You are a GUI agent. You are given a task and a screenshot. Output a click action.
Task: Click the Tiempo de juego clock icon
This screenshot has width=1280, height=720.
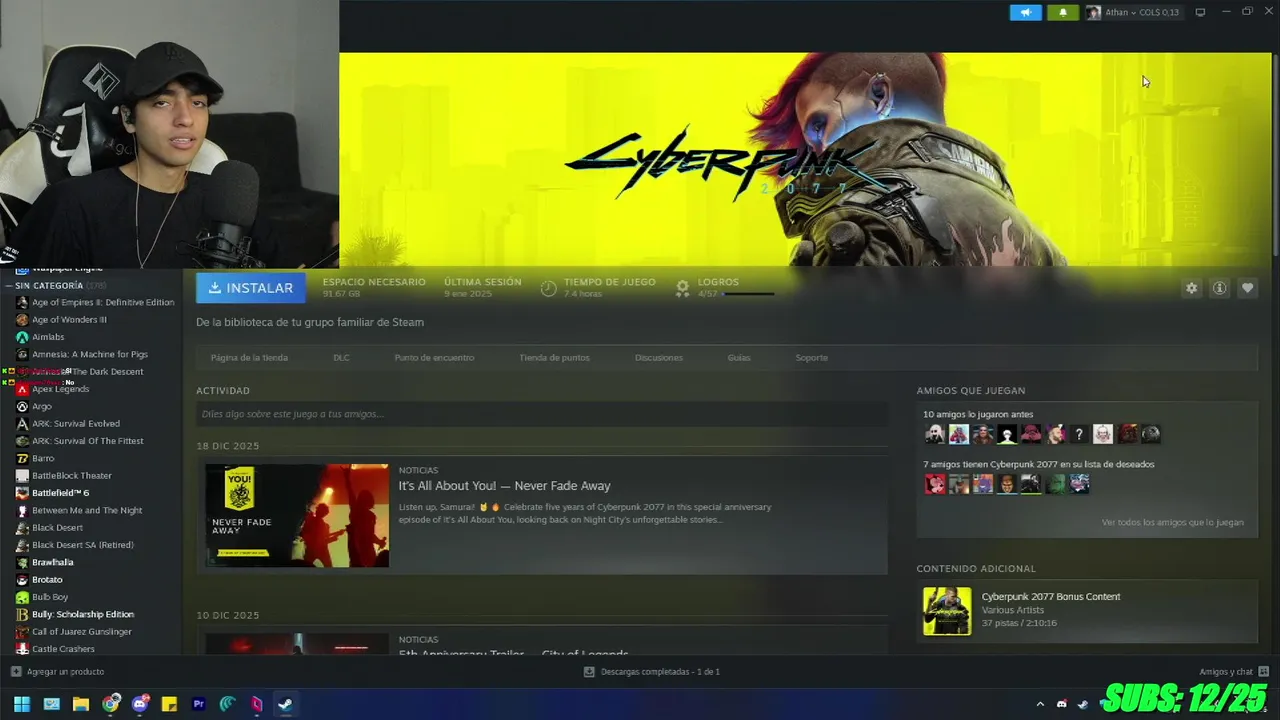(x=548, y=288)
